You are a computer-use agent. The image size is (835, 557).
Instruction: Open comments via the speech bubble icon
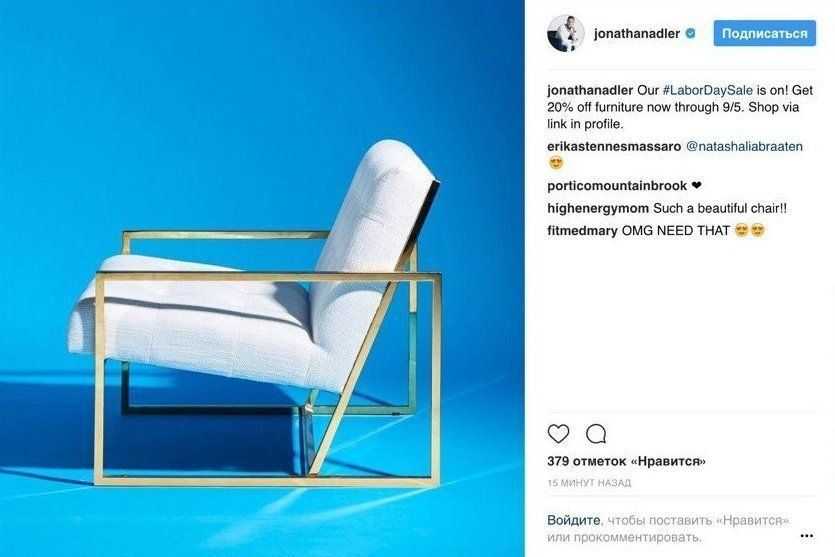596,434
